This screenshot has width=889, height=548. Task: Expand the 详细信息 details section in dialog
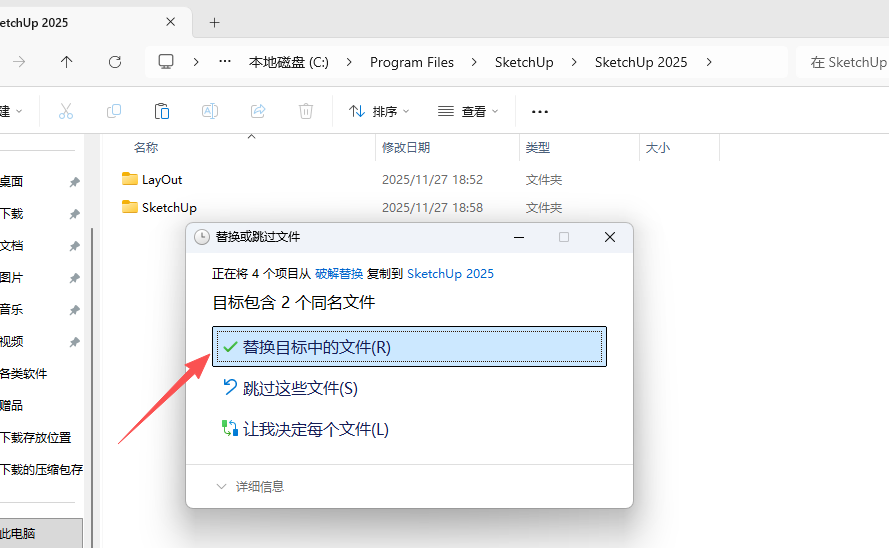pos(250,486)
